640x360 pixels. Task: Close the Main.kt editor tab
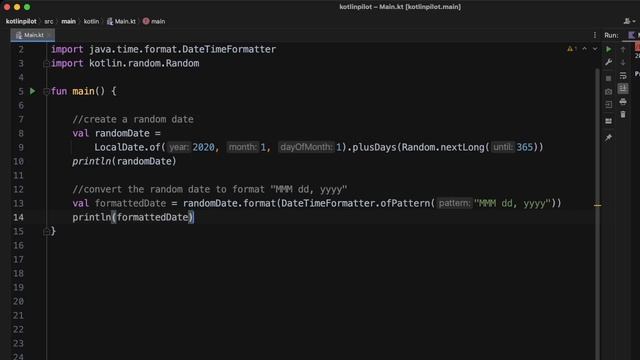[49, 35]
